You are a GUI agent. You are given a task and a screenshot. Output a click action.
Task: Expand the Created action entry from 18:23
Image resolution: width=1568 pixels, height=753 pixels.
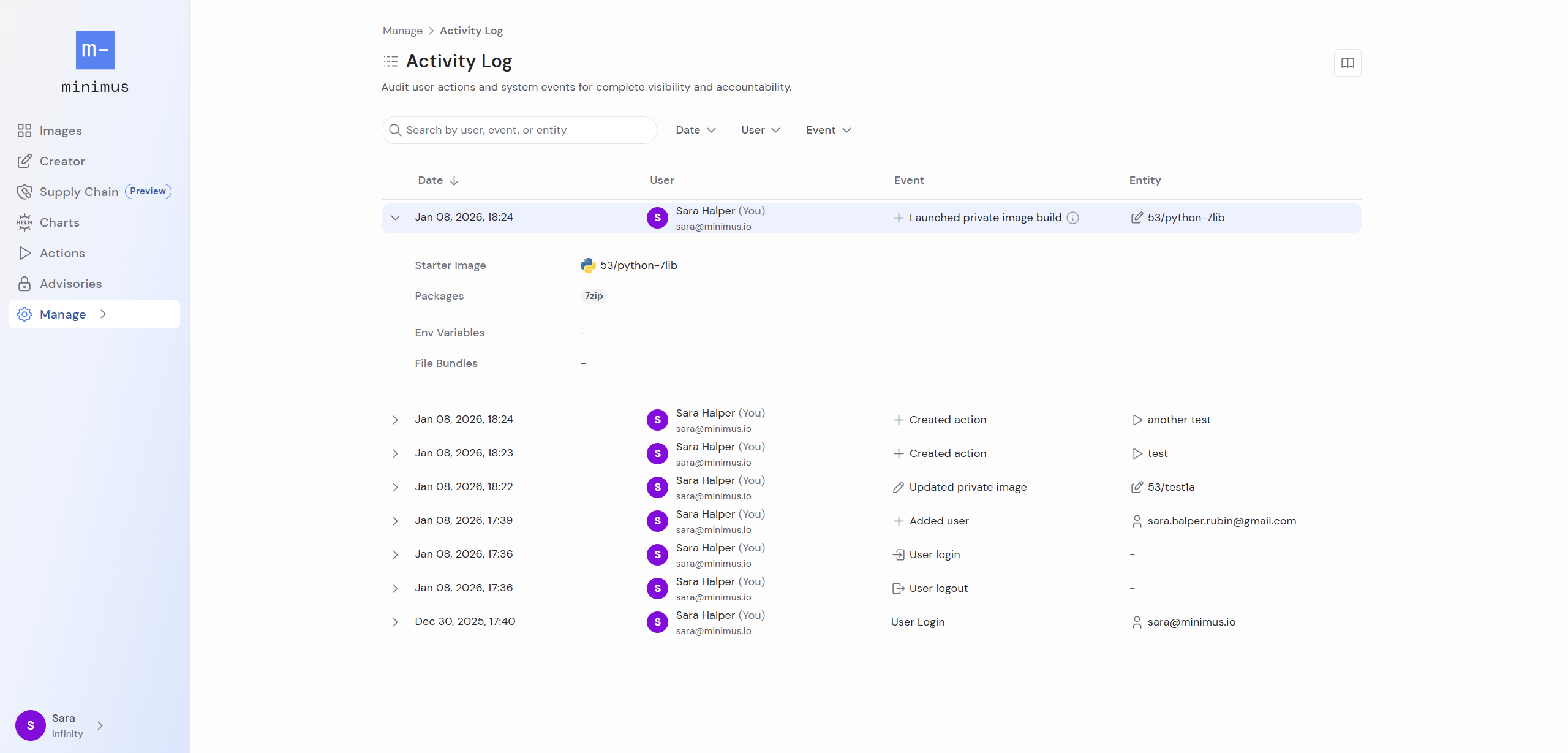pyautogui.click(x=395, y=453)
